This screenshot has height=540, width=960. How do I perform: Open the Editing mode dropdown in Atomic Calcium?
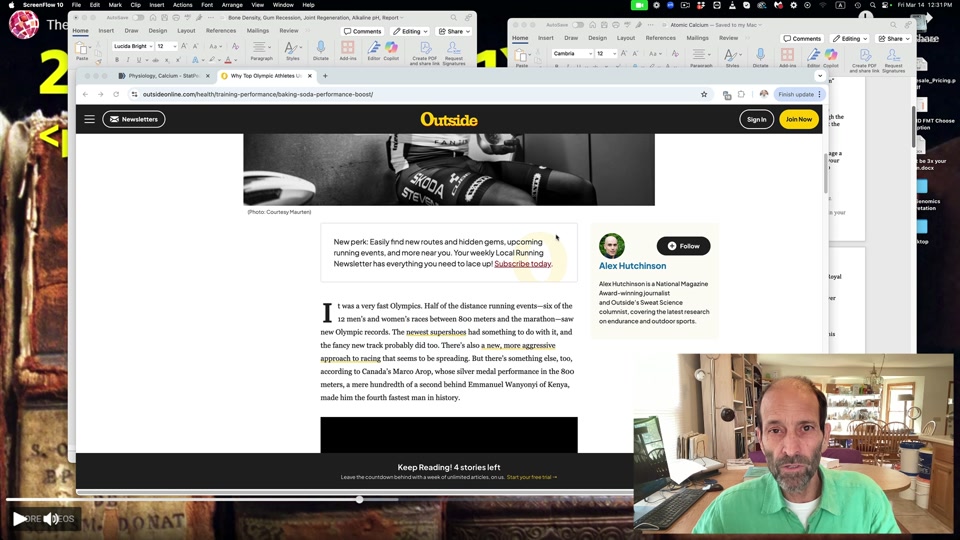pos(850,38)
